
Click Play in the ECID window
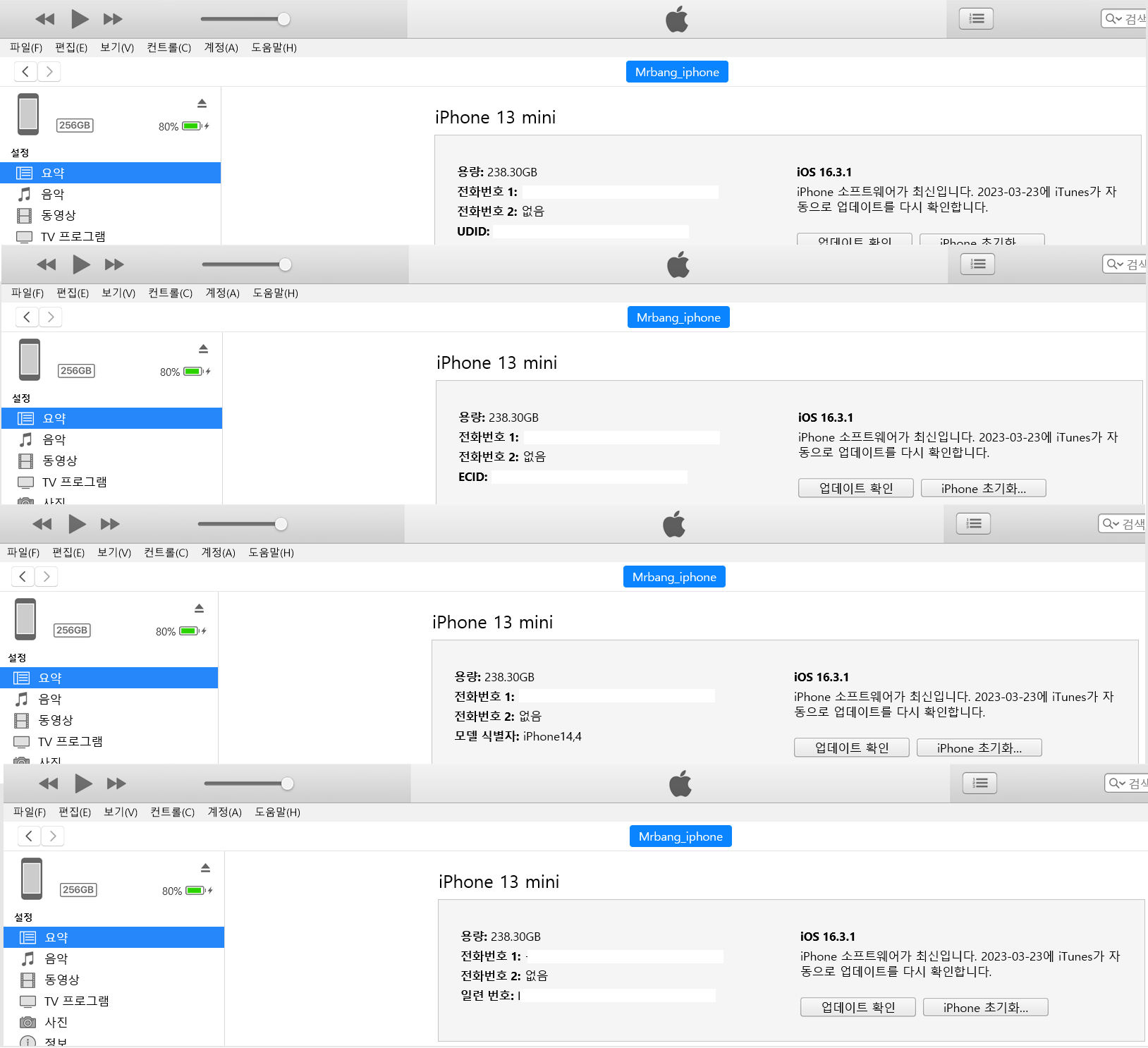[82, 264]
